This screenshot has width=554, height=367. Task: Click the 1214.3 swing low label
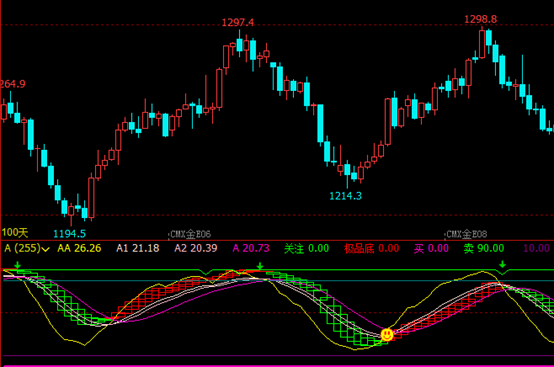pyautogui.click(x=346, y=196)
